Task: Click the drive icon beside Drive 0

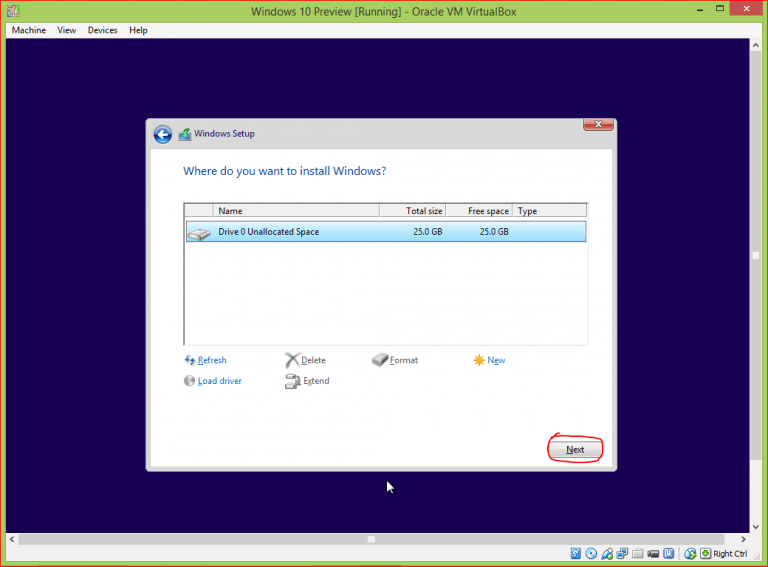Action: (199, 233)
